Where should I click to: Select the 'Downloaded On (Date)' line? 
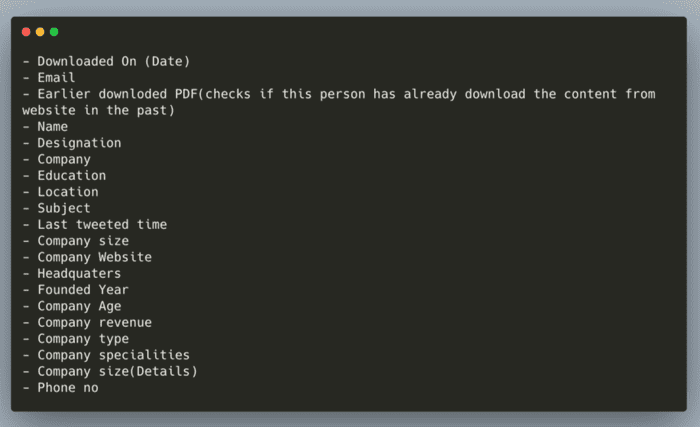tap(106, 61)
